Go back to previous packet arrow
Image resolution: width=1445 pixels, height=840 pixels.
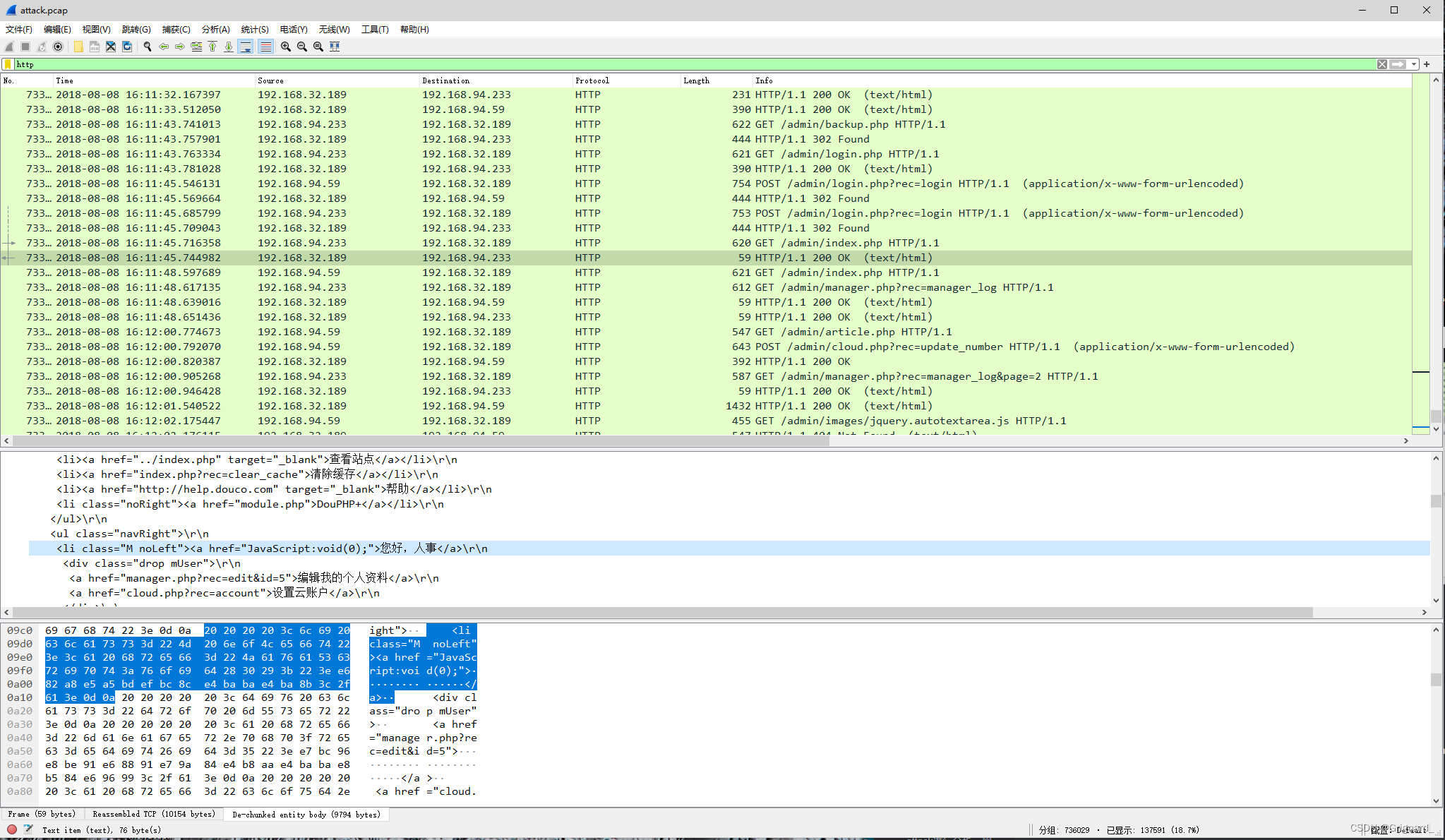pos(164,47)
